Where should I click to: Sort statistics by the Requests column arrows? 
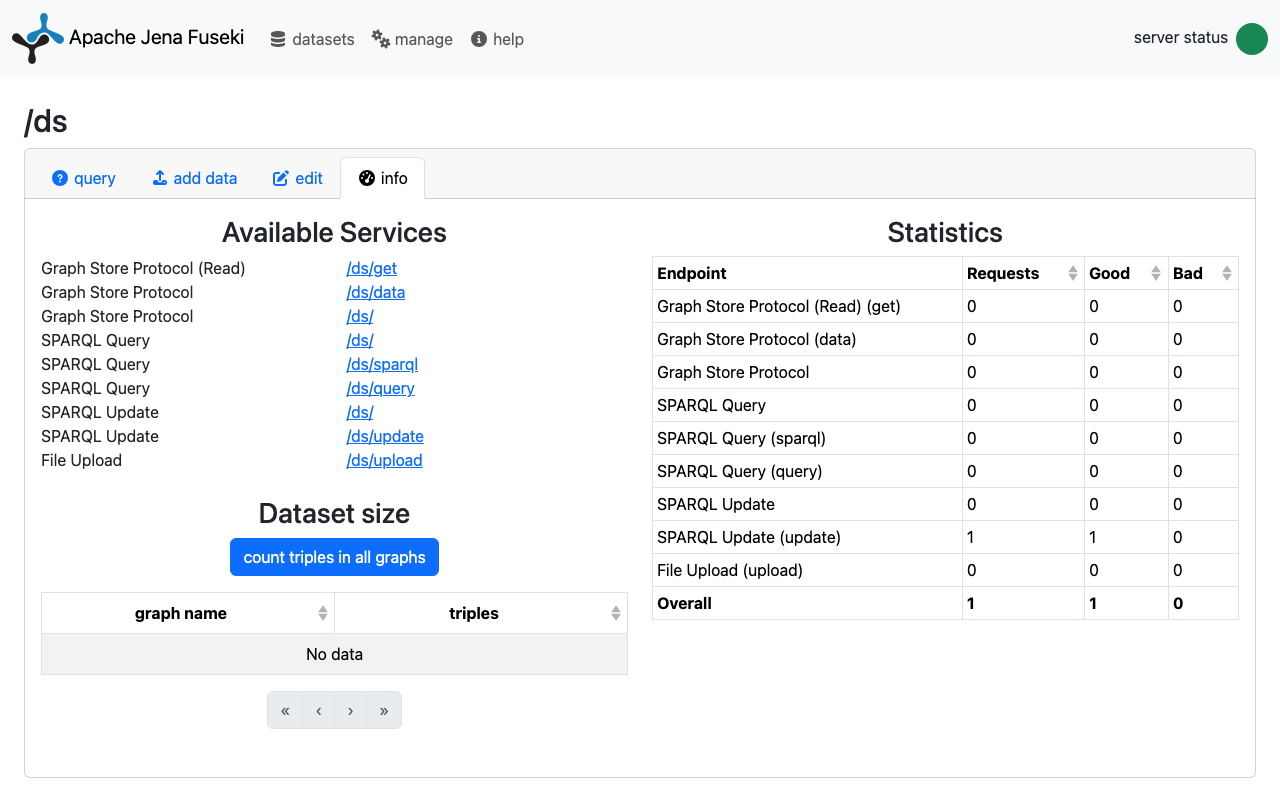point(1073,273)
